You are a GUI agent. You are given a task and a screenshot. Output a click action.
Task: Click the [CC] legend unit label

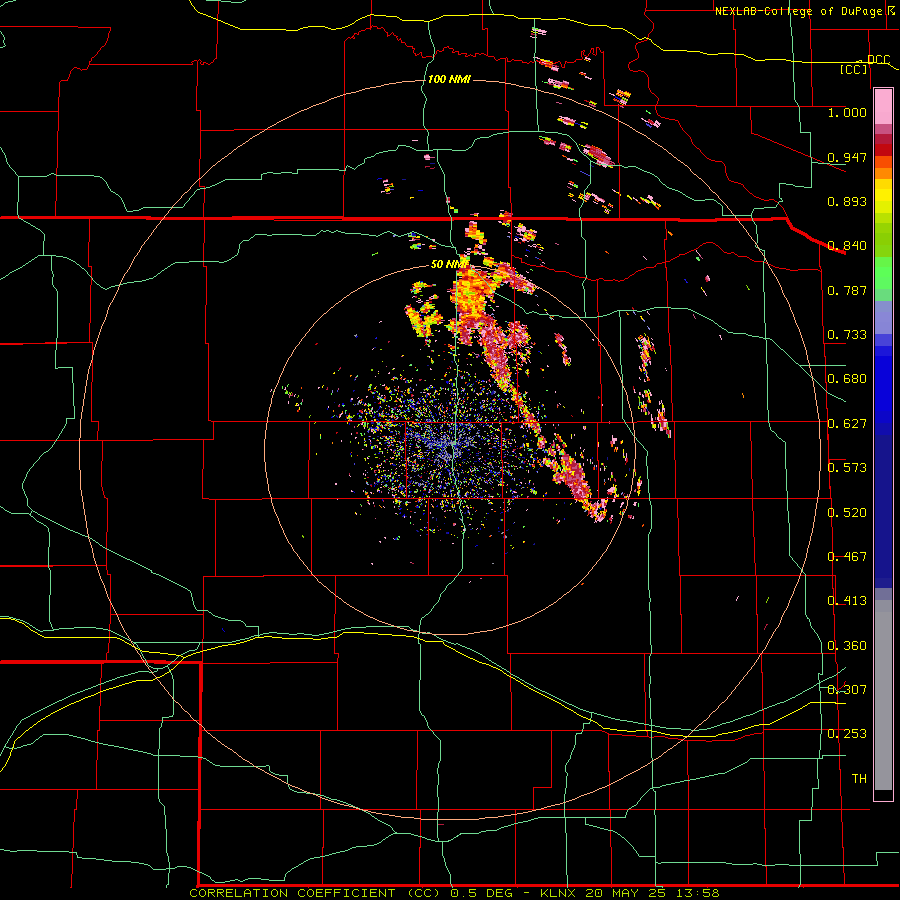click(854, 69)
